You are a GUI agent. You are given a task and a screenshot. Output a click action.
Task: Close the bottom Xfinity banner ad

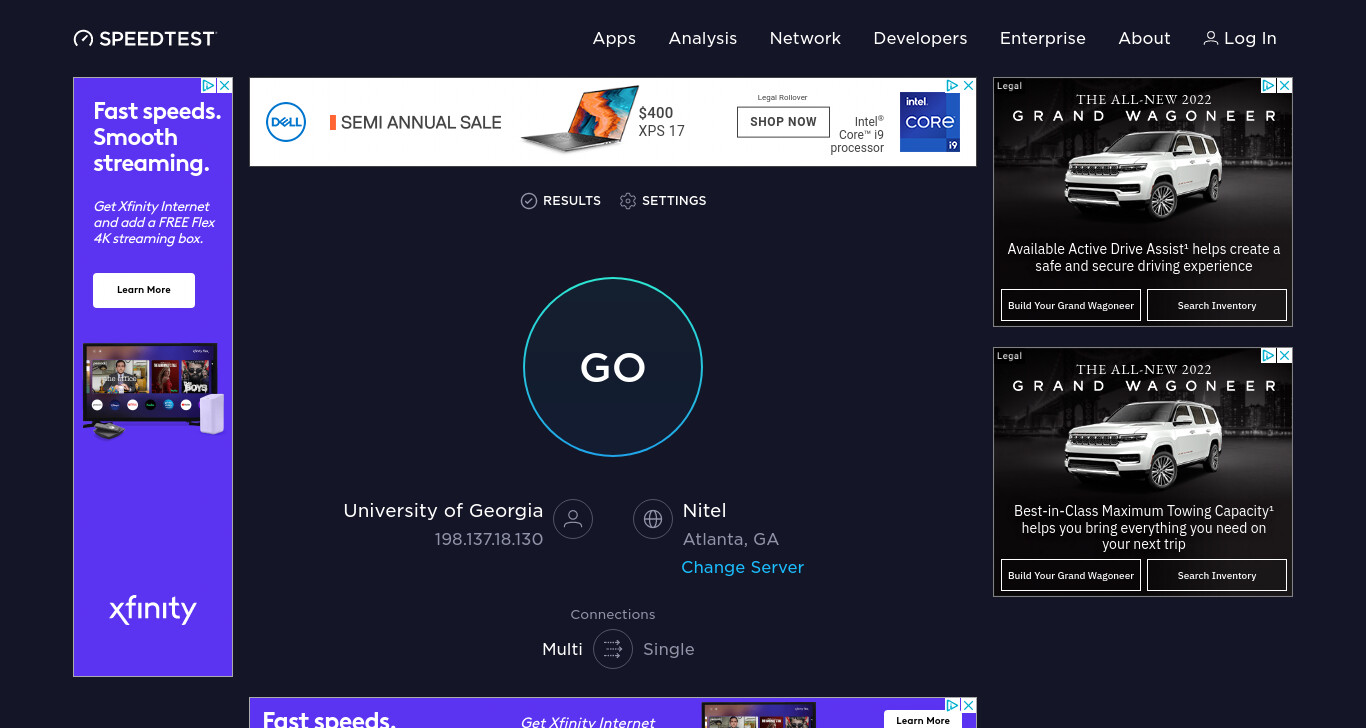[x=968, y=706]
